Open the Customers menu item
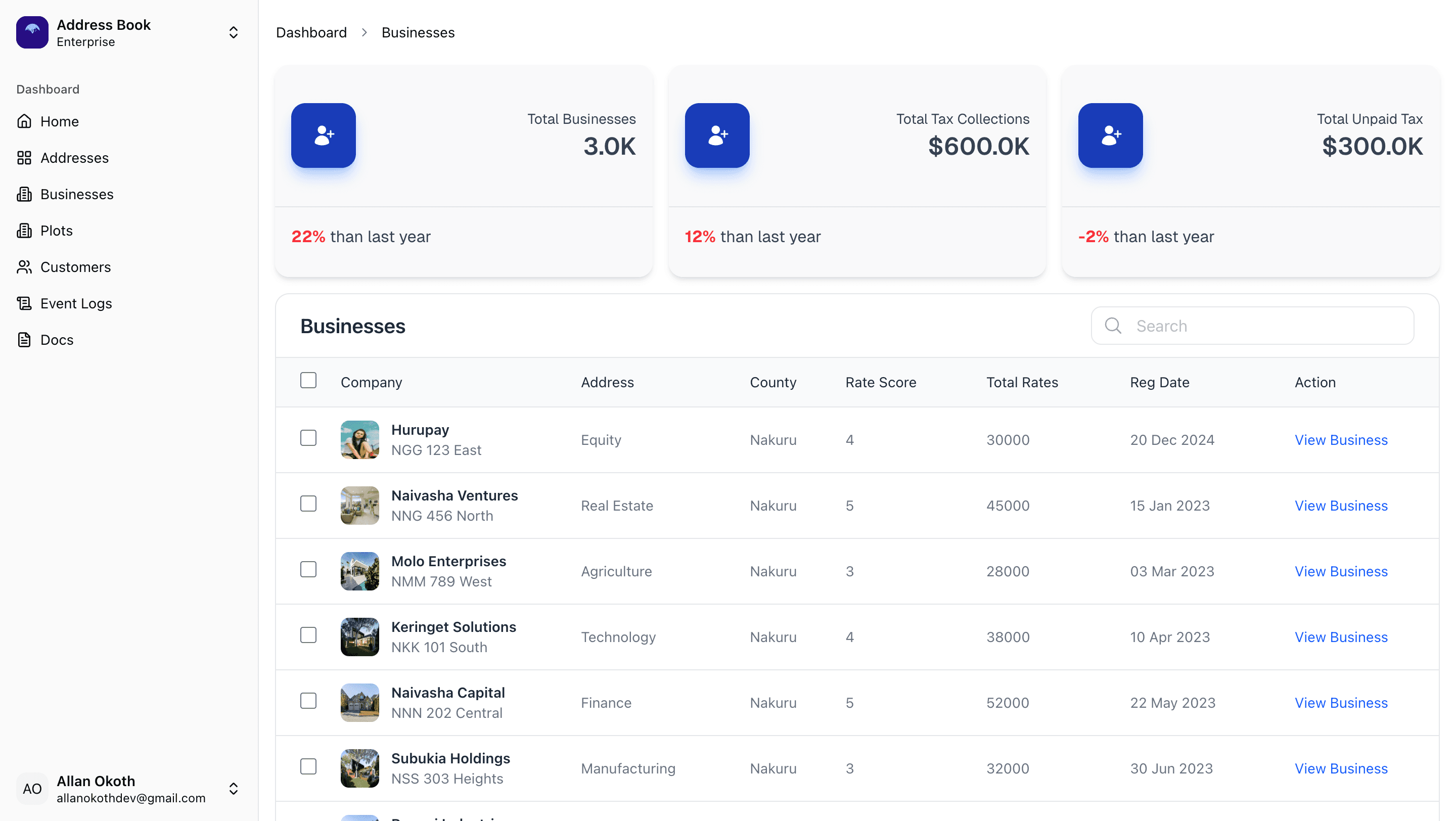1456x821 pixels. (x=129, y=267)
